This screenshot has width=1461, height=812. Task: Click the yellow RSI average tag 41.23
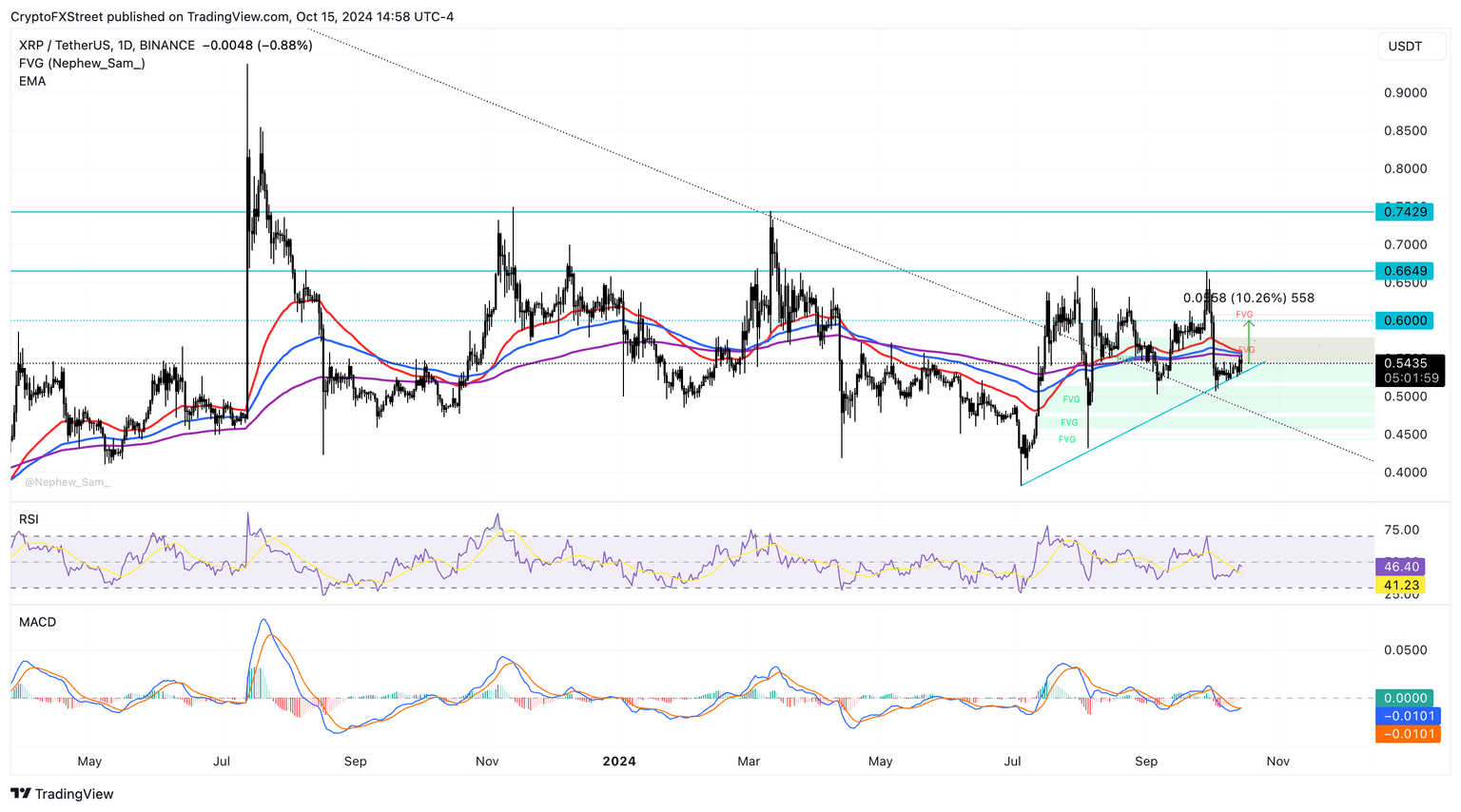(1405, 586)
